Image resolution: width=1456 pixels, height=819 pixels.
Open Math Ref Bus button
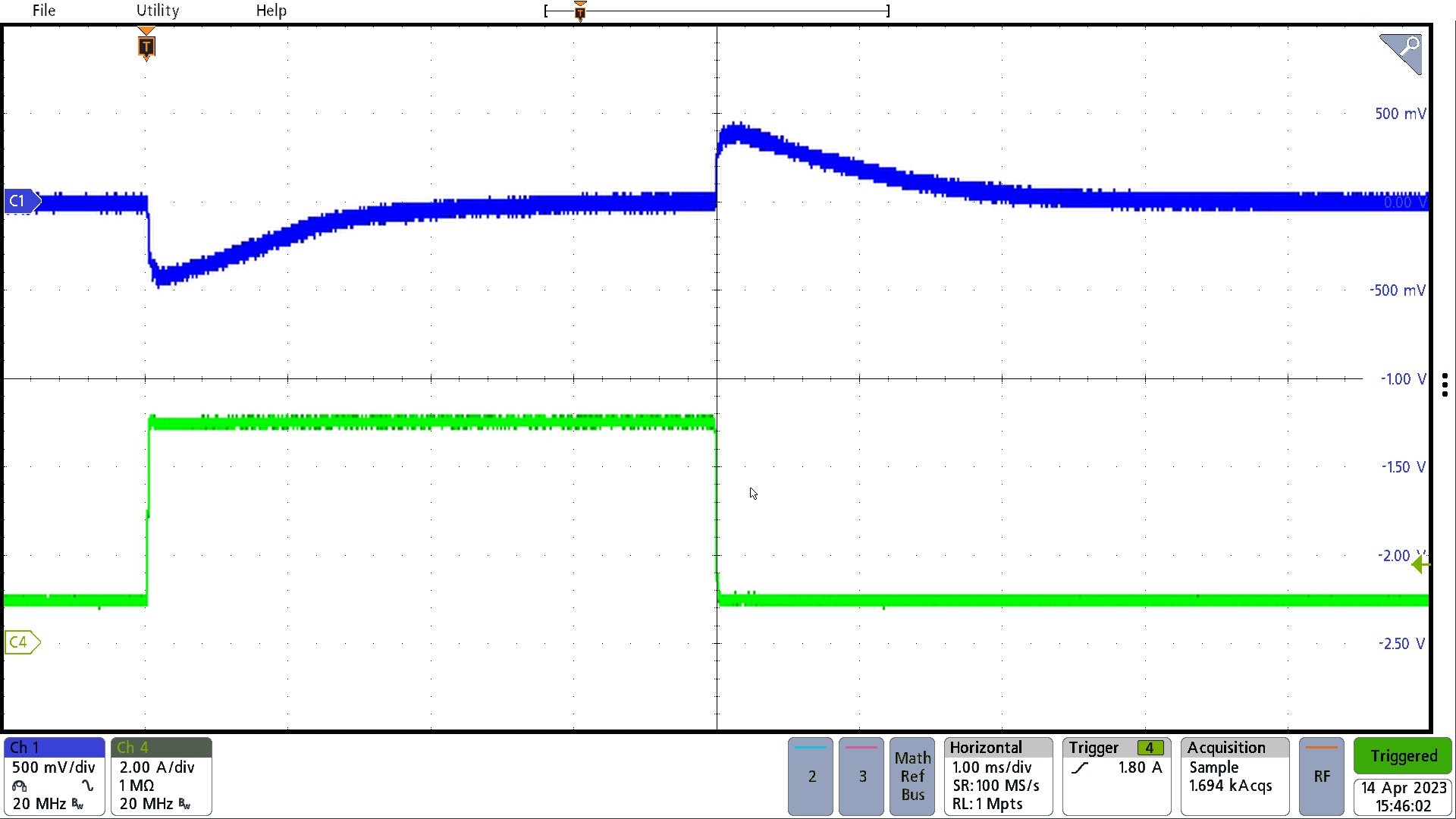click(913, 776)
